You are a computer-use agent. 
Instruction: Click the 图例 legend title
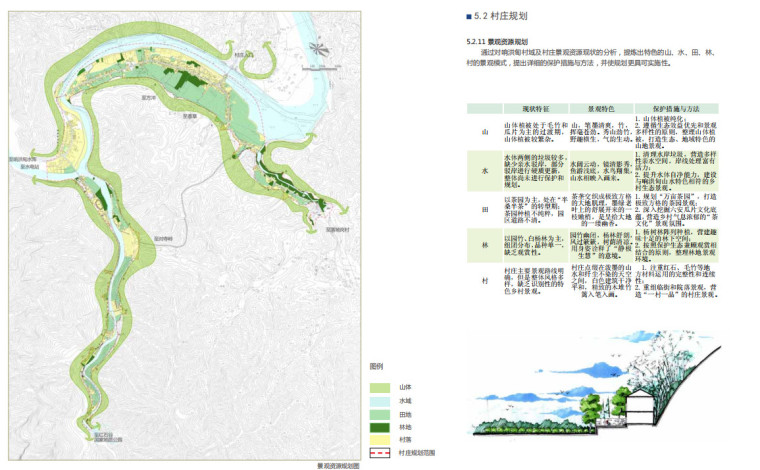(377, 368)
